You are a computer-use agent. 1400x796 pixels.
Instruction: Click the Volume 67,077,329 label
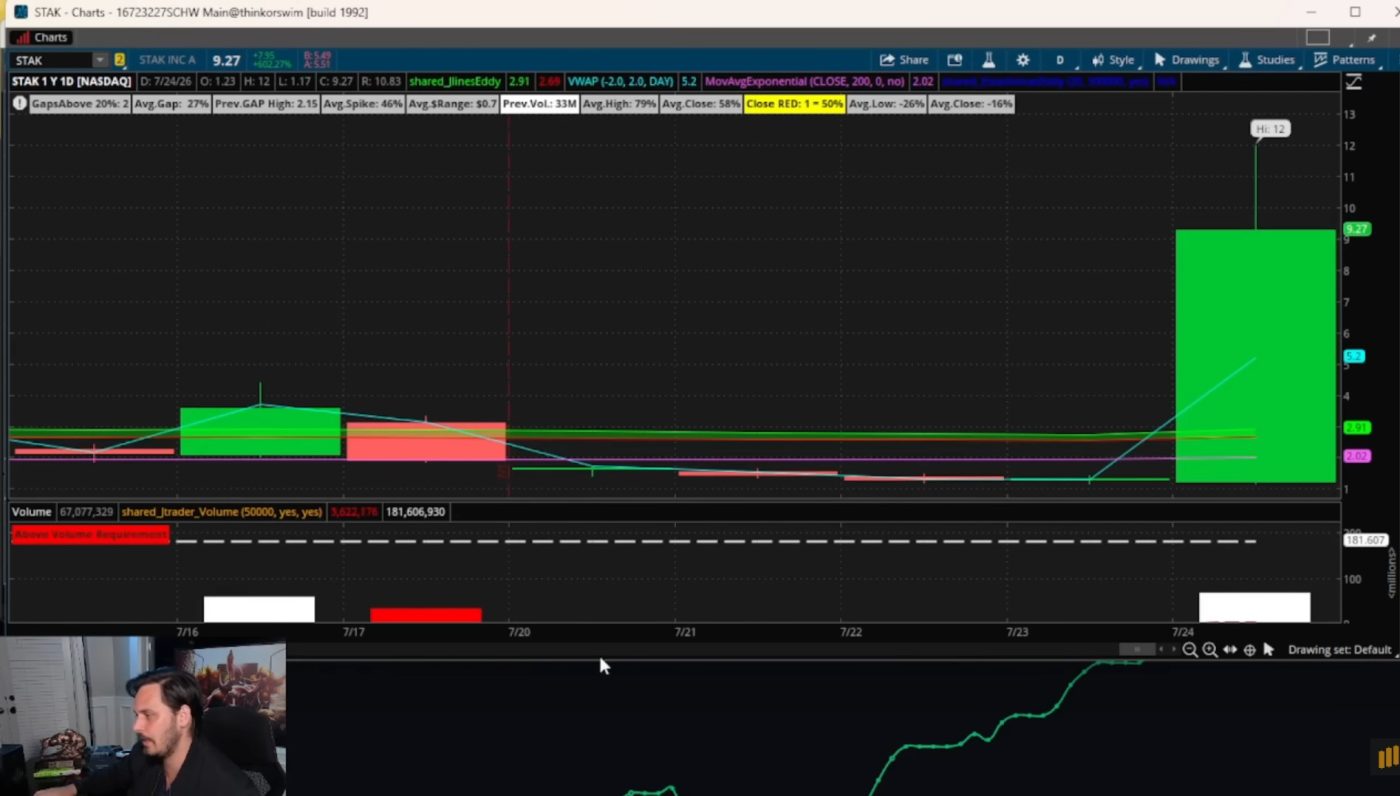[63, 511]
